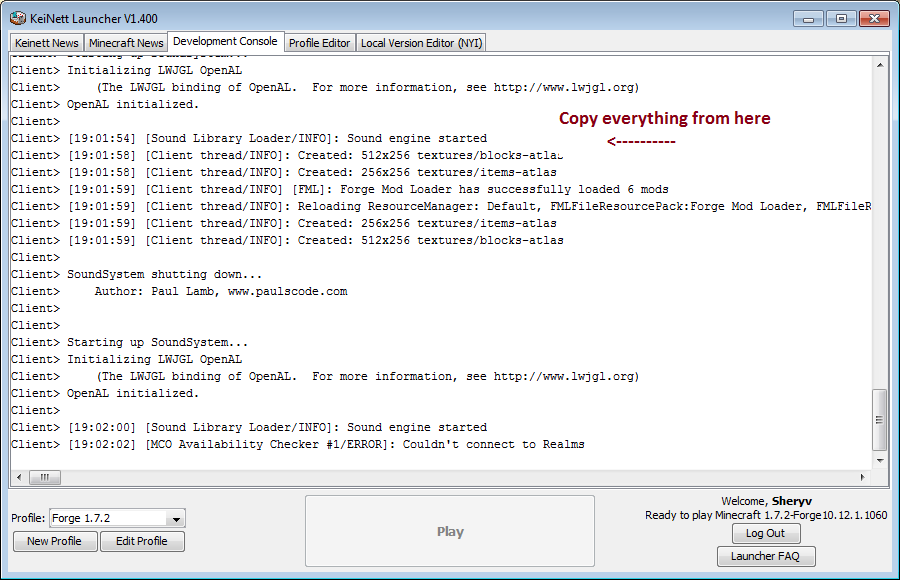
Task: Click the vertical scrollbar thumb
Action: tap(879, 420)
